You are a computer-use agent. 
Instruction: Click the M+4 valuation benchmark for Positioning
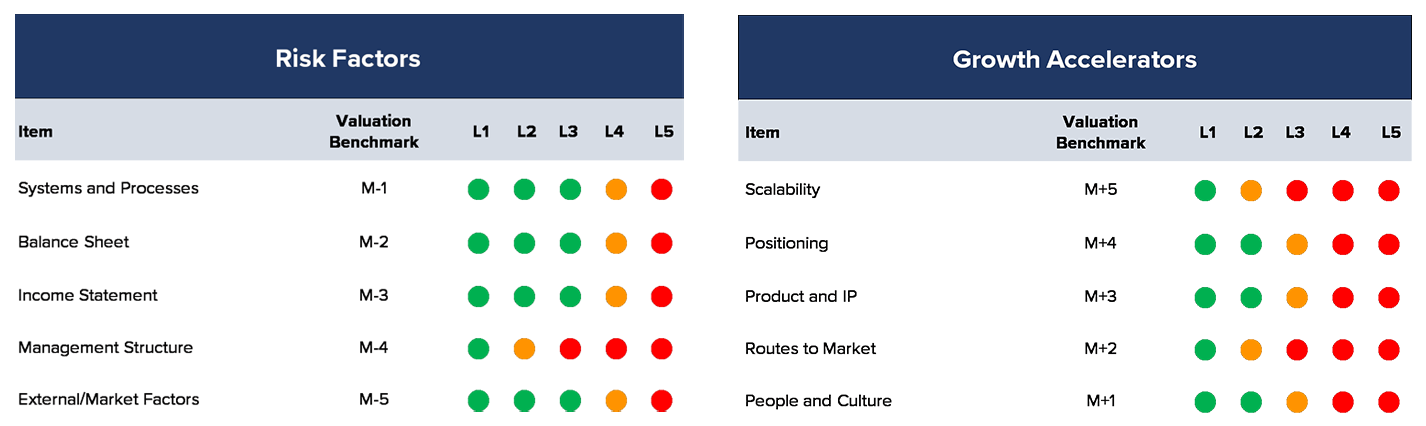pyautogui.click(x=1100, y=243)
